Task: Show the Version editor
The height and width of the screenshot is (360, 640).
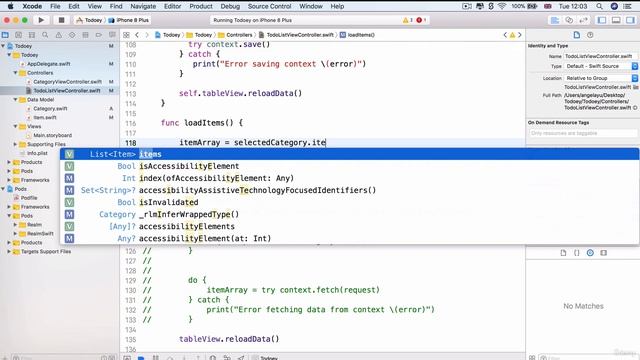Action: pyautogui.click(x=583, y=20)
